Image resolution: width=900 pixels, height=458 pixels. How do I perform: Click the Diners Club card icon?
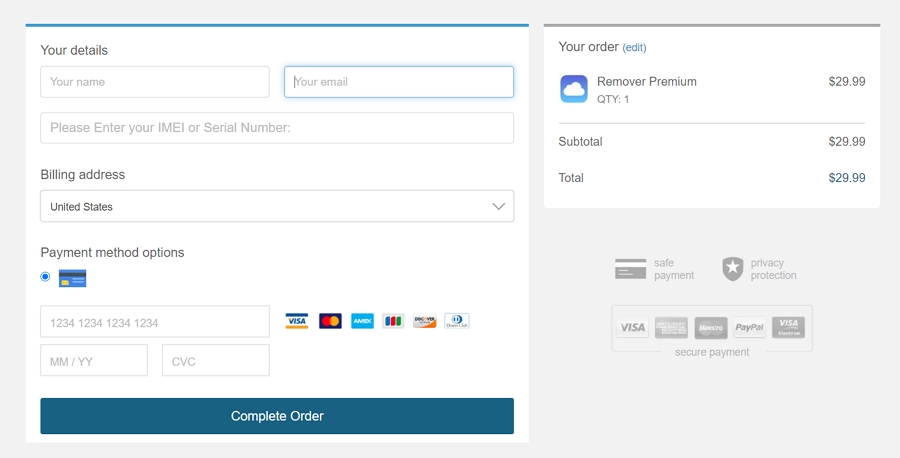457,321
